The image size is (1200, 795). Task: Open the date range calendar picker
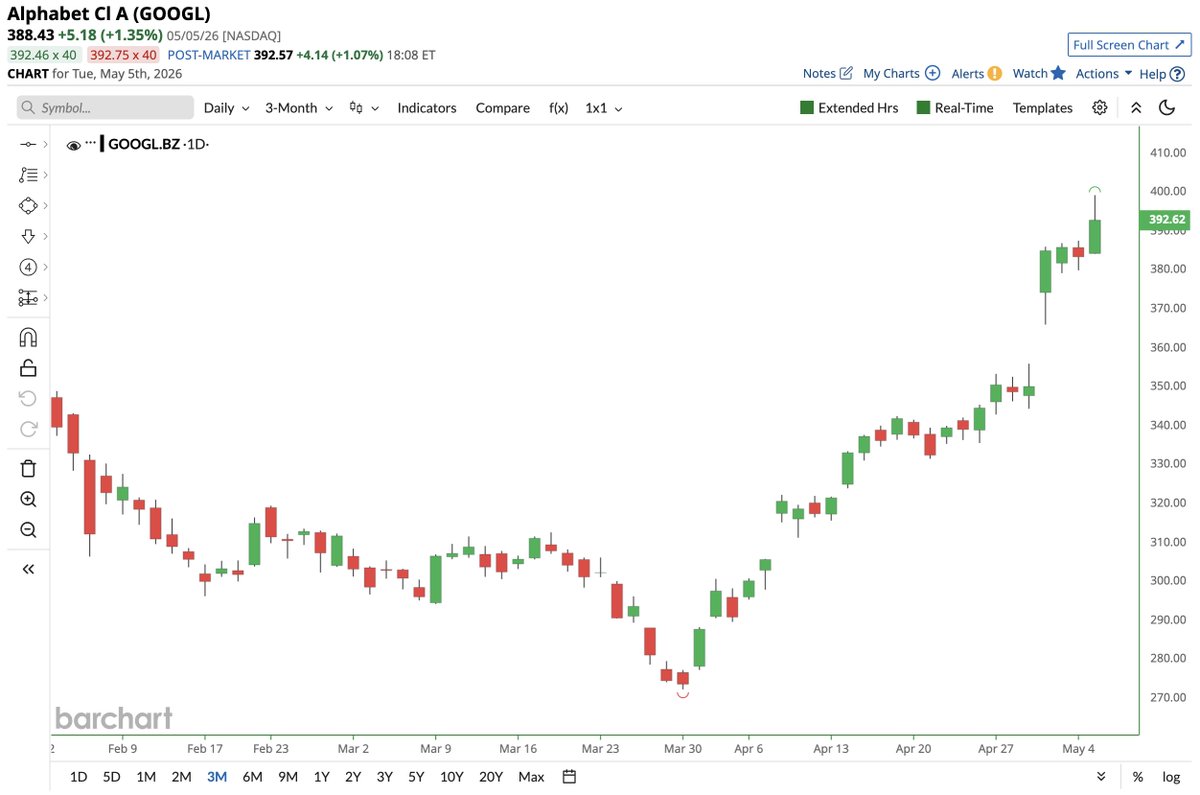tap(569, 777)
